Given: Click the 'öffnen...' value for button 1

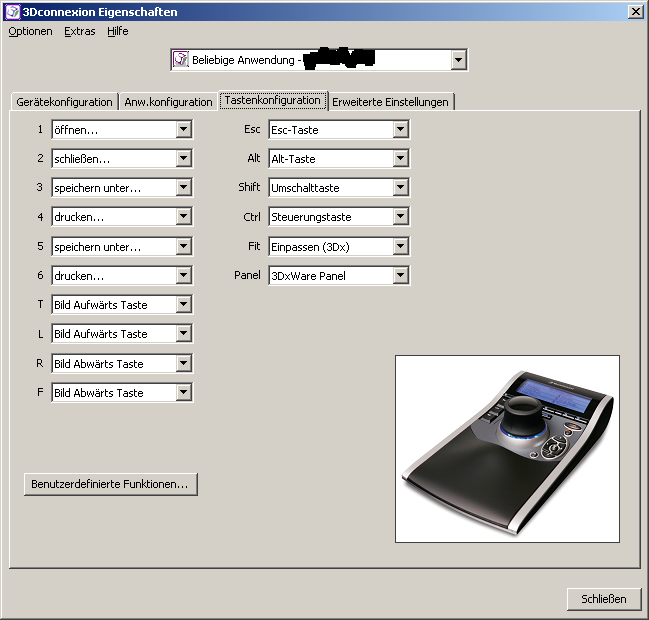Looking at the screenshot, I should click(x=76, y=130).
